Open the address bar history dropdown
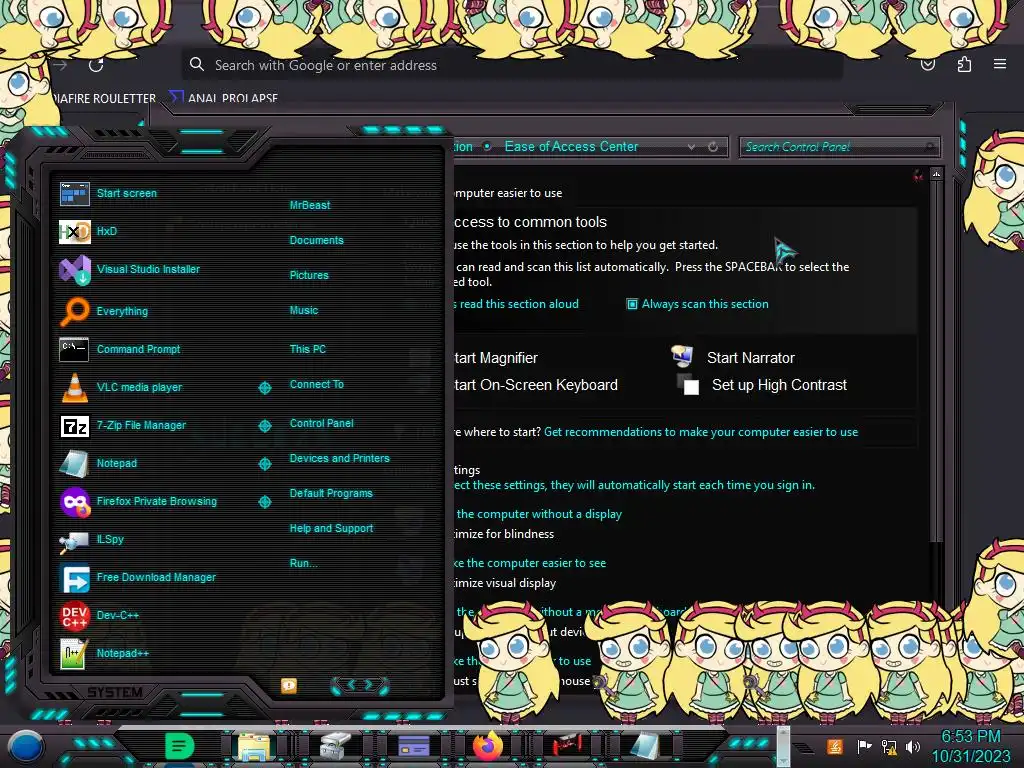Screen dimensions: 1024x768 point(691,147)
